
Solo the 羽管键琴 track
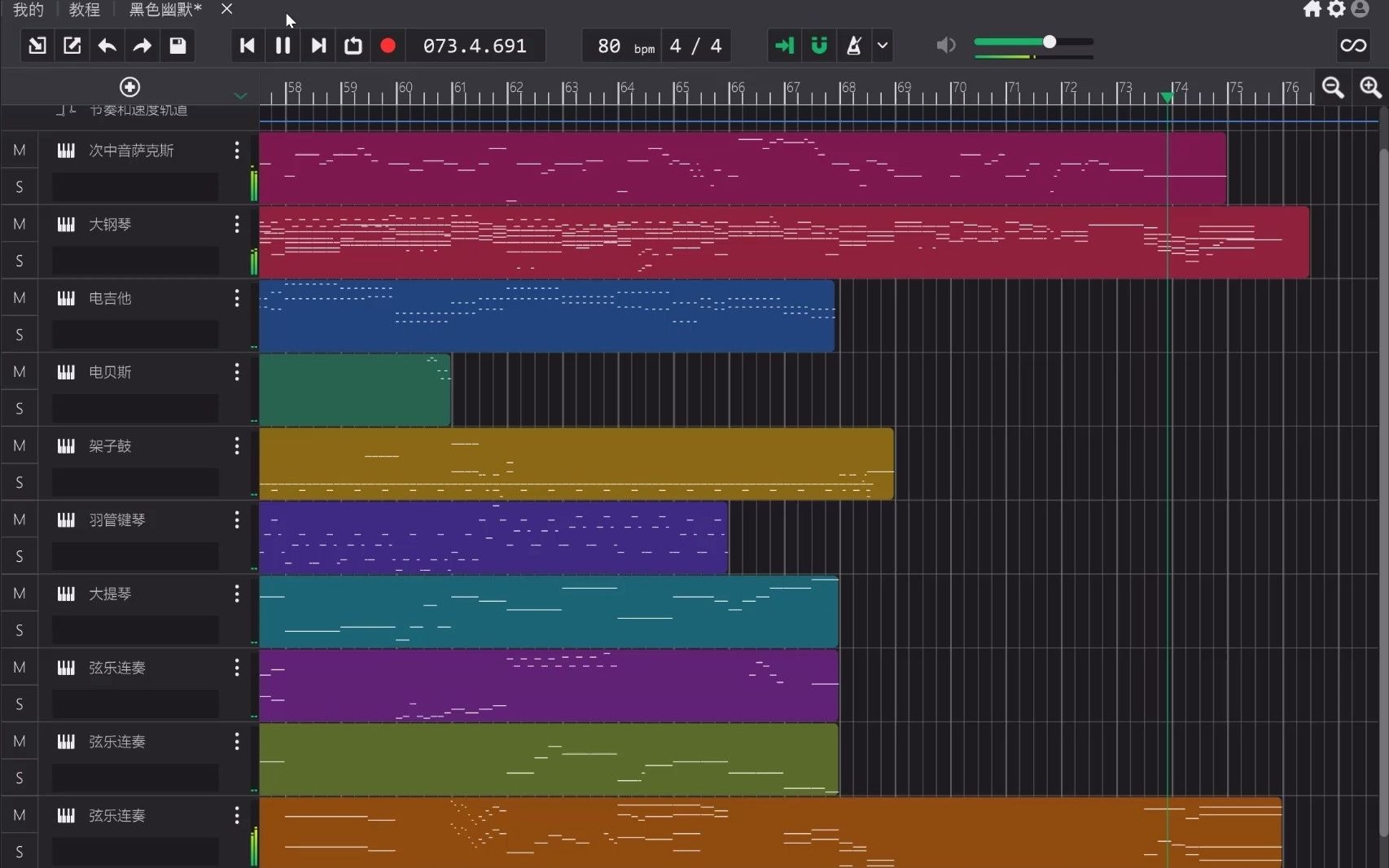coord(20,556)
